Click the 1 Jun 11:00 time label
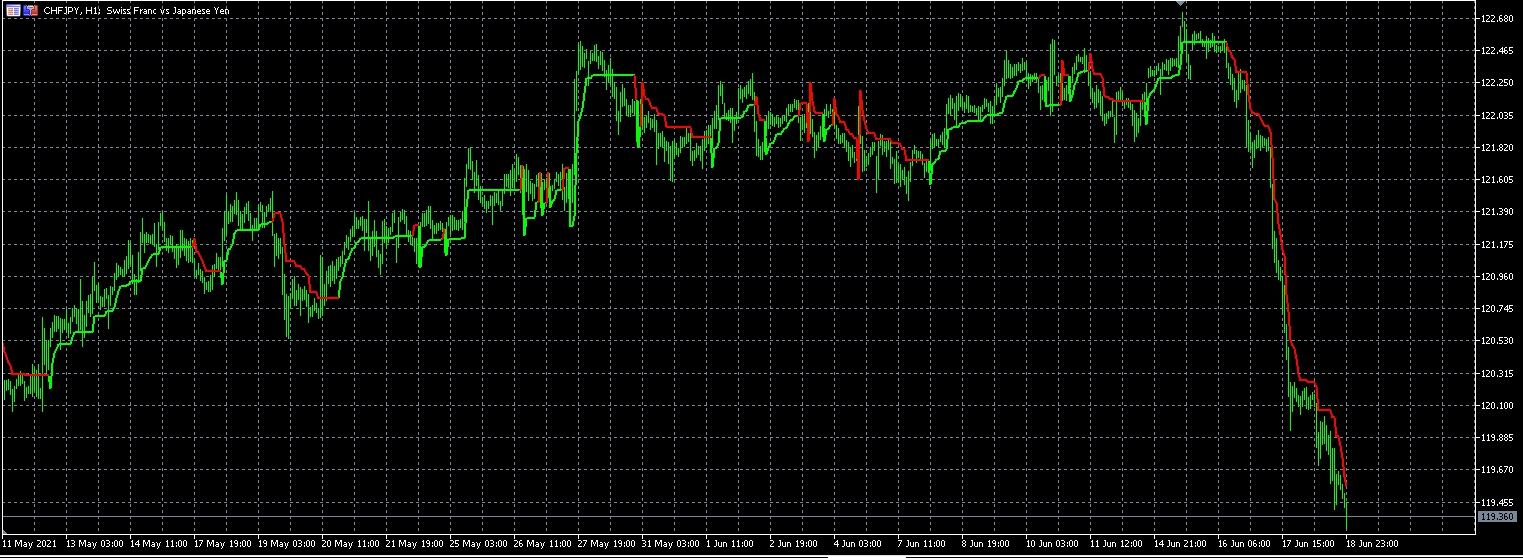 [x=730, y=543]
